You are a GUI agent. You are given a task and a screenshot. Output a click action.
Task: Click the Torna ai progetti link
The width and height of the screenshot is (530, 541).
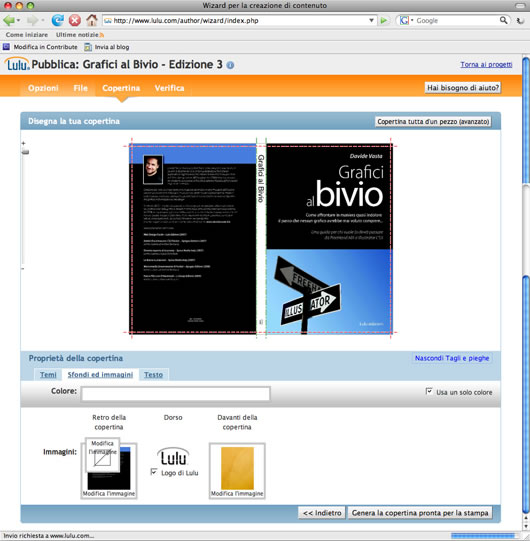(x=486, y=65)
